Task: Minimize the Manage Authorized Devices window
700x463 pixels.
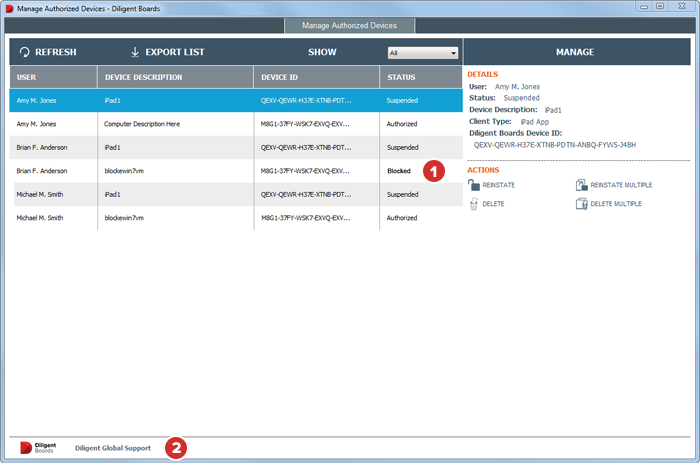Action: (644, 6)
